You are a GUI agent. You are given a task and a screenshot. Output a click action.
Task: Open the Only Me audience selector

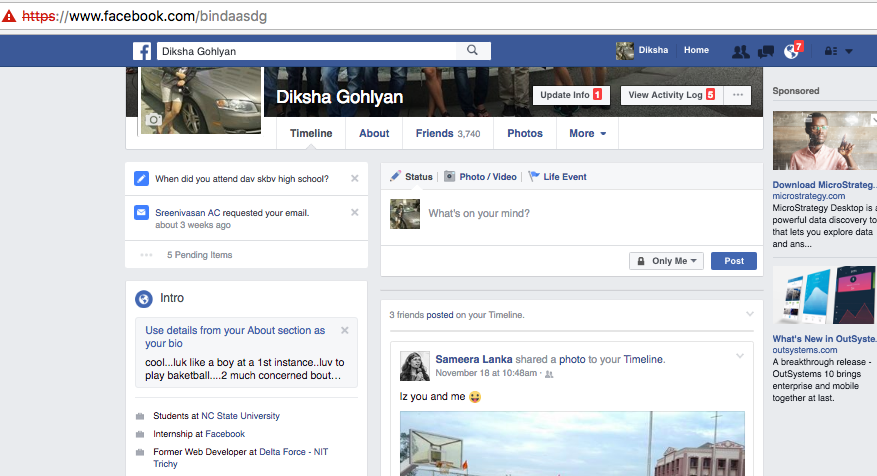pyautogui.click(x=667, y=261)
